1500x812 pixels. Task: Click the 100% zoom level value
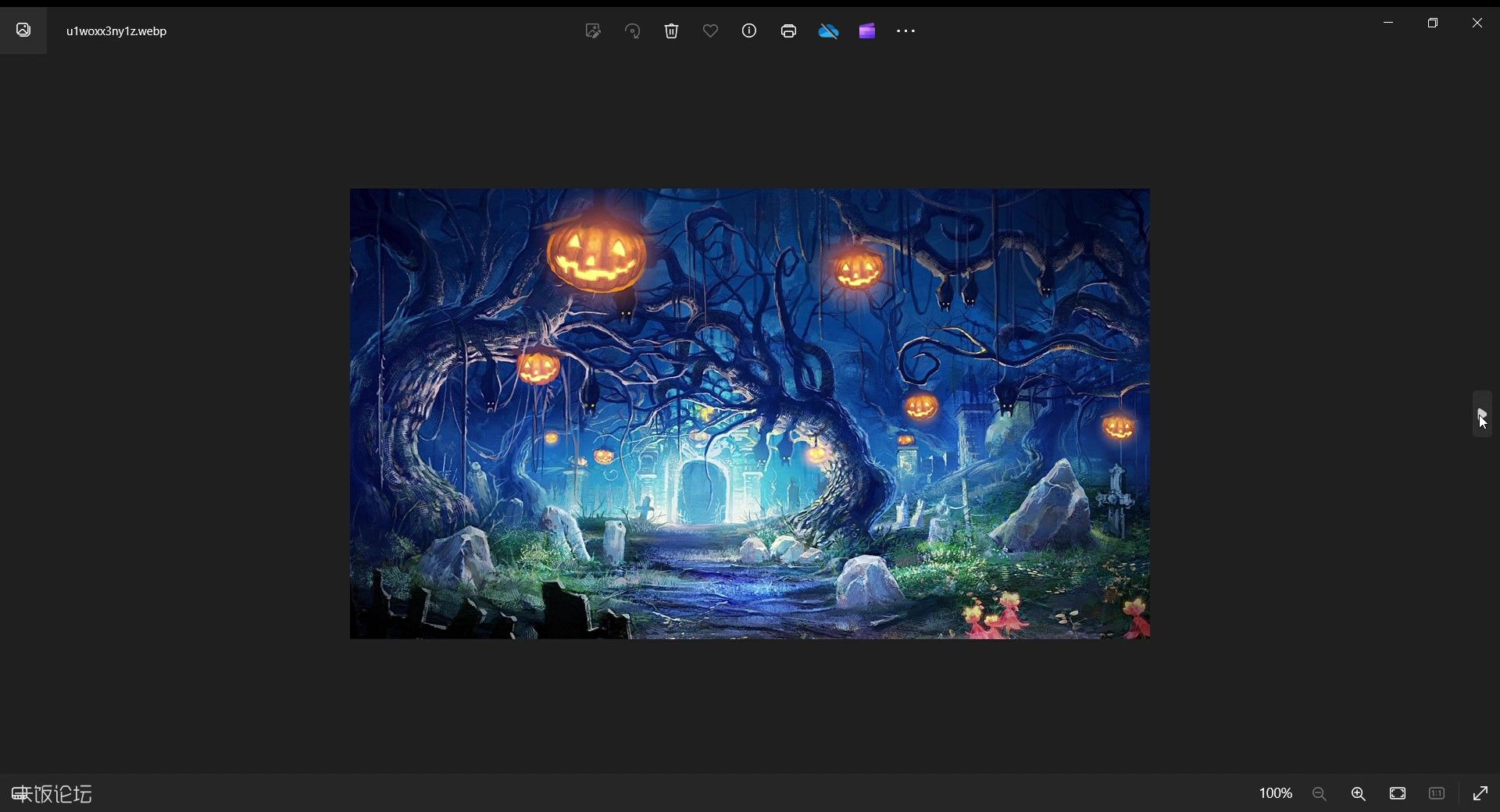coord(1275,793)
